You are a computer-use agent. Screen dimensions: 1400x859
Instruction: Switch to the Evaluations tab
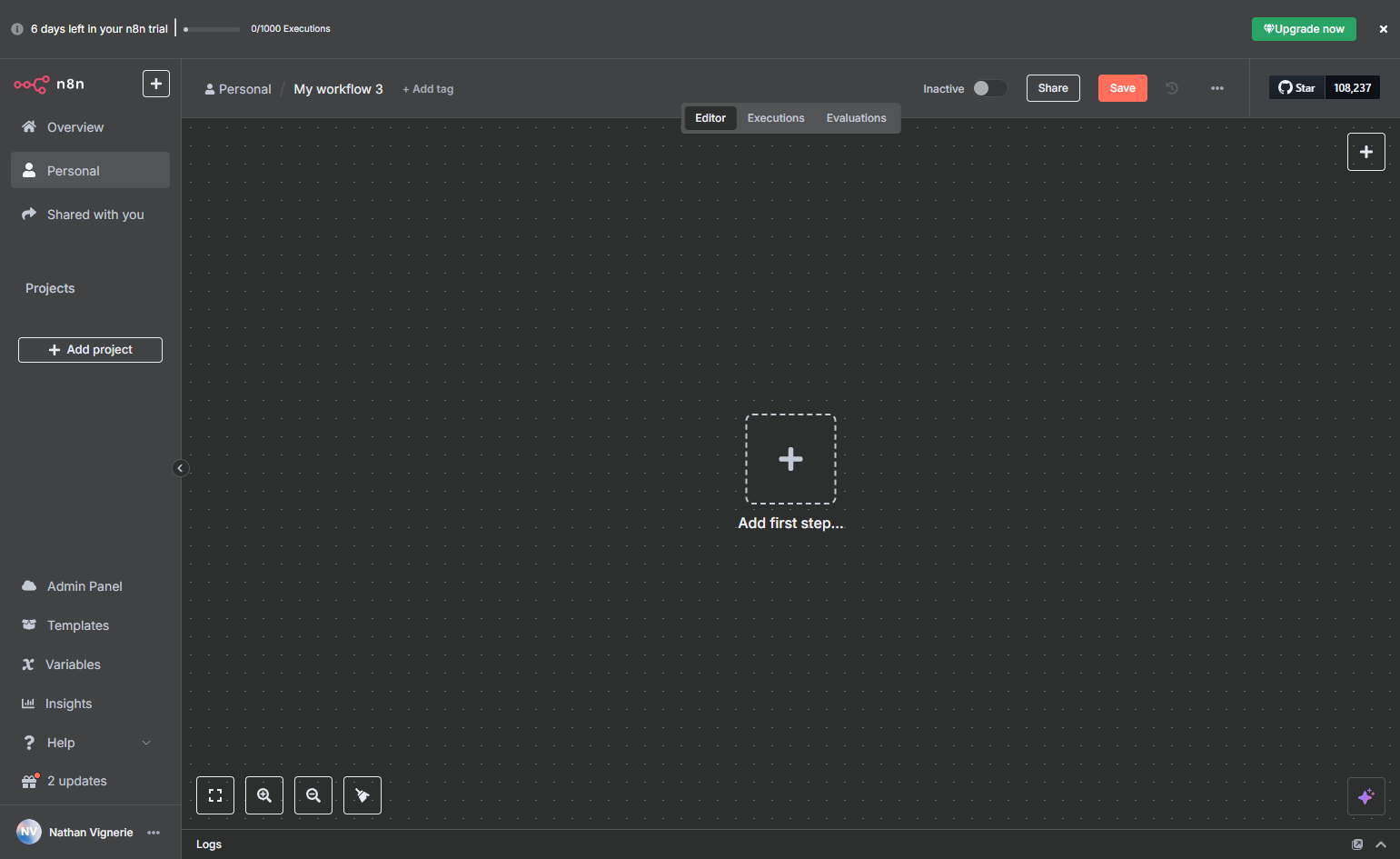click(x=857, y=118)
